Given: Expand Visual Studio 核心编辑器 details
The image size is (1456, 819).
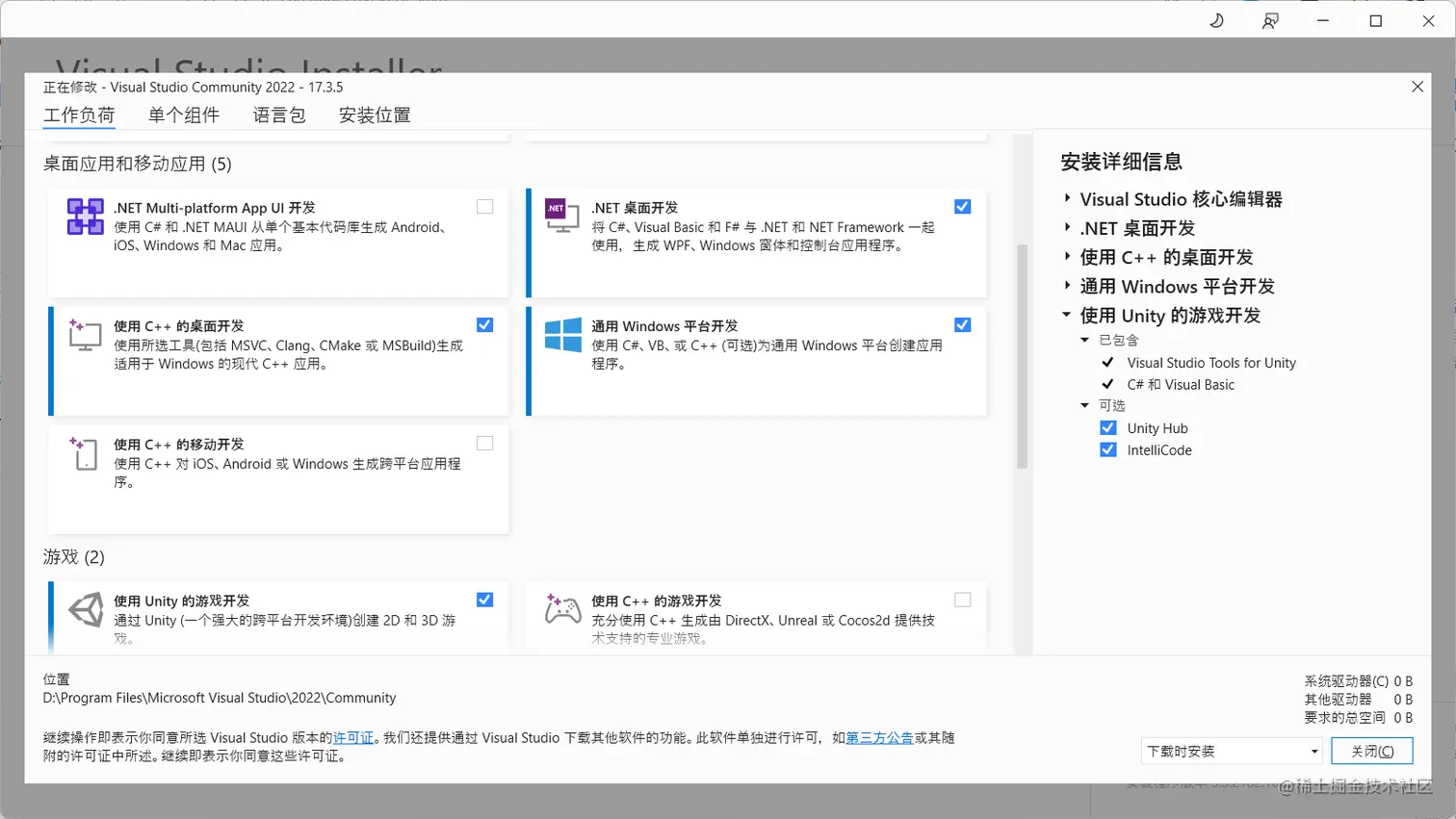Looking at the screenshot, I should click(x=1067, y=198).
